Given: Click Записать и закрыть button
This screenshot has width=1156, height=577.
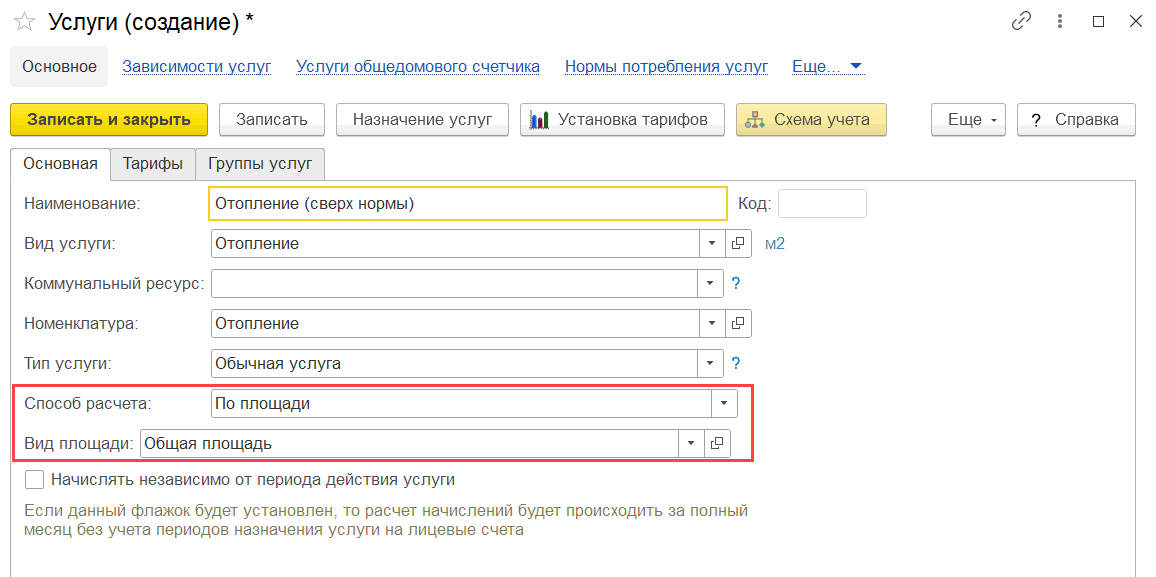Looking at the screenshot, I should 109,119.
